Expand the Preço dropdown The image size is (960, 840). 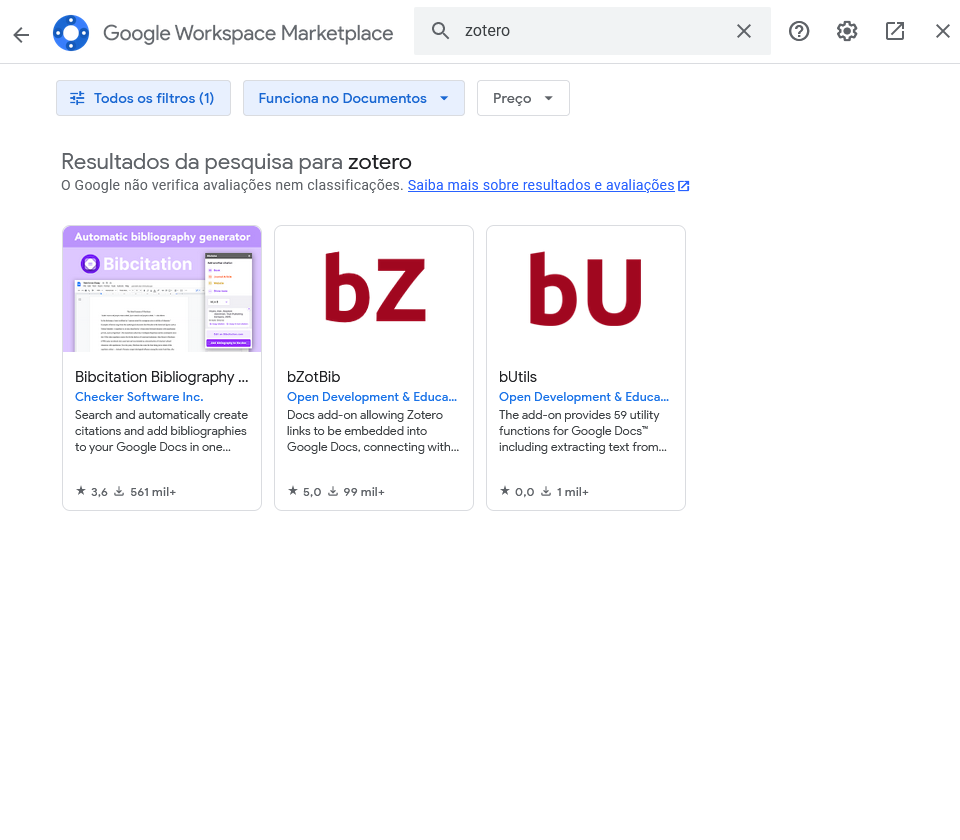(523, 98)
